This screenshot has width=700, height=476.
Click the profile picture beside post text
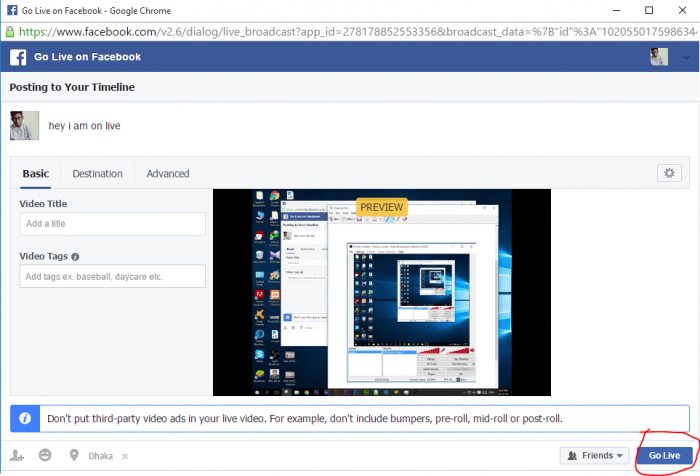pos(25,125)
